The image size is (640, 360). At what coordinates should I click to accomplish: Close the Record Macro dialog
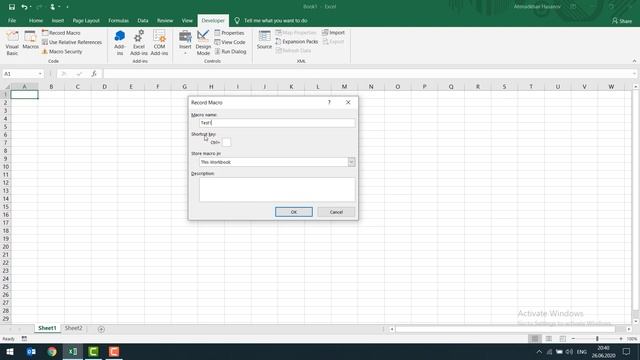[348, 102]
